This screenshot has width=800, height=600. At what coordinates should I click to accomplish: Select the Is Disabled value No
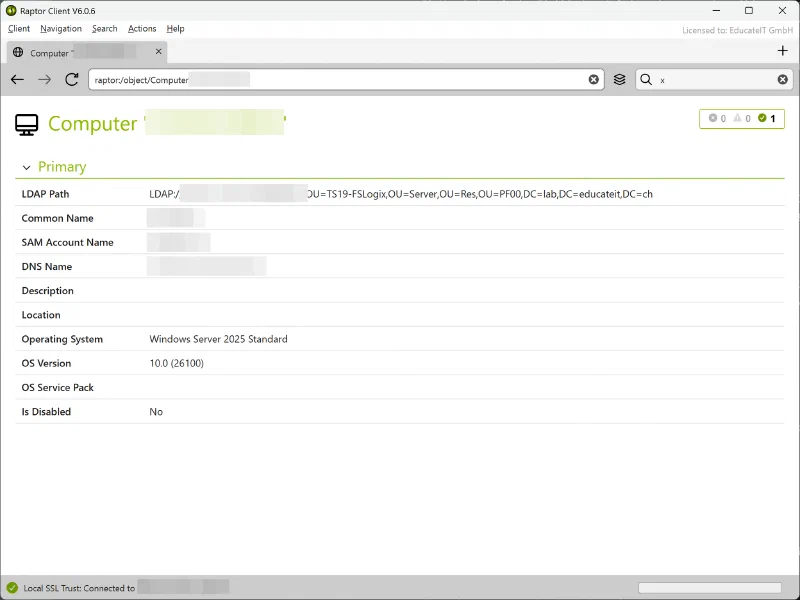[x=156, y=412]
